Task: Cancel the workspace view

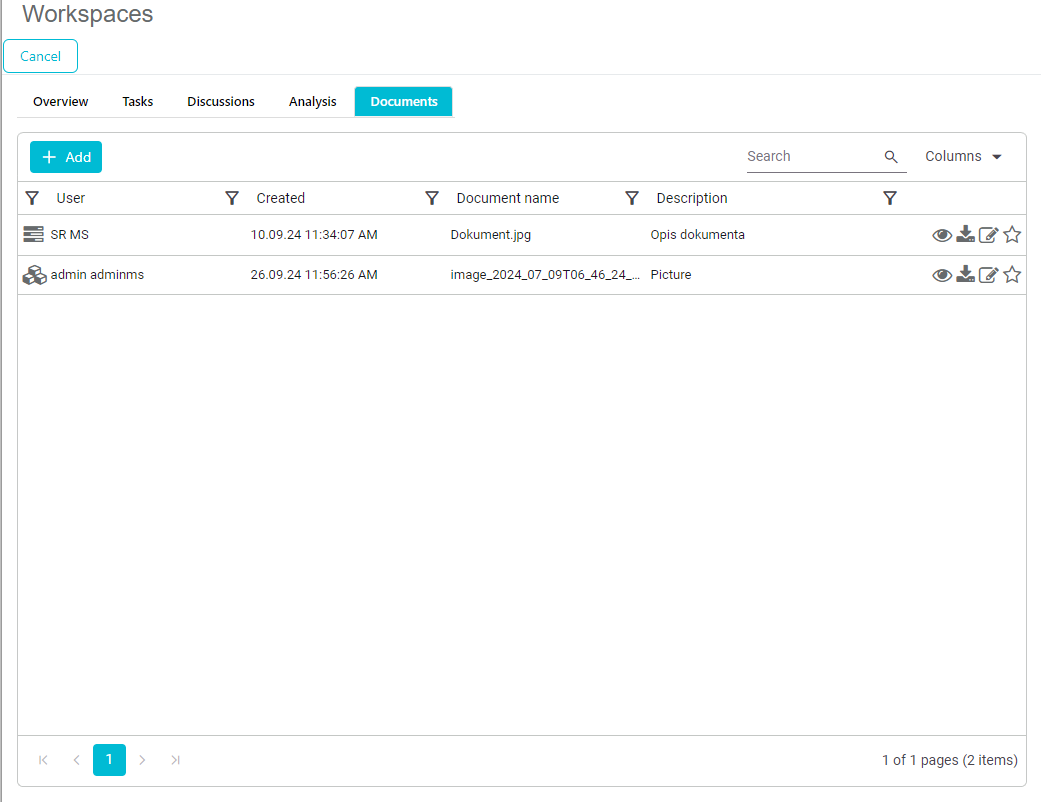Action: (x=41, y=57)
